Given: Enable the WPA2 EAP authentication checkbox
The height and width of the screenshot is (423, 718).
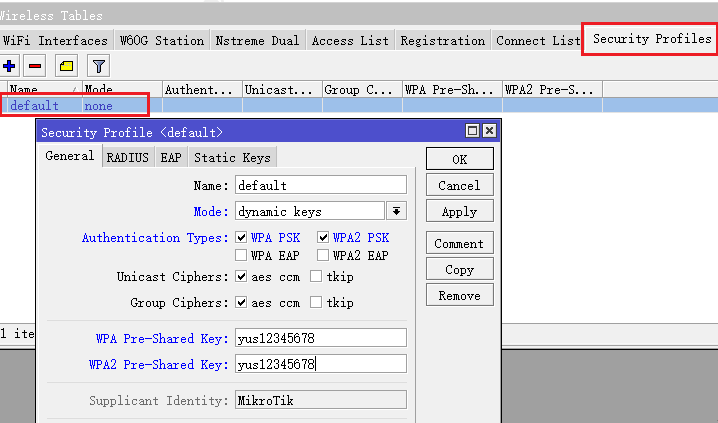Looking at the screenshot, I should (324, 255).
